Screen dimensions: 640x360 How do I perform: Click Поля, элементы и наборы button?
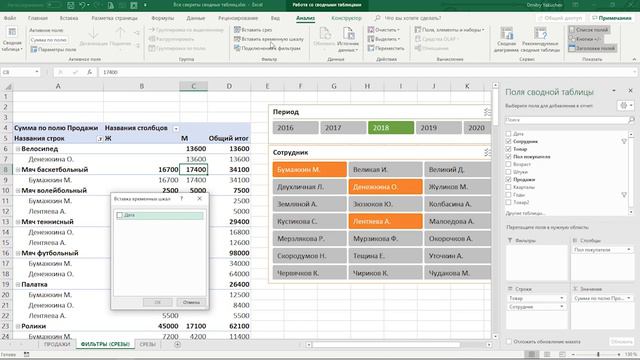pos(449,30)
